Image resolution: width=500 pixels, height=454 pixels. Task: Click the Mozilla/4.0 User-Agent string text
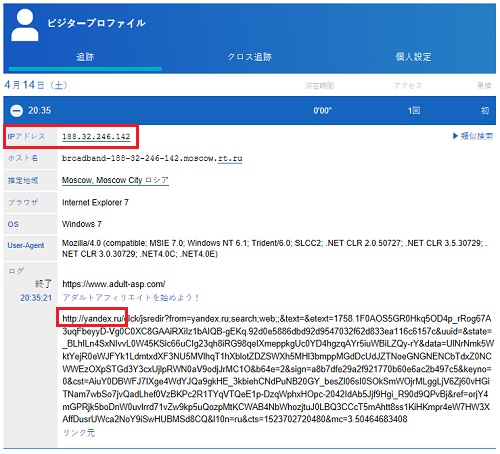(x=274, y=248)
